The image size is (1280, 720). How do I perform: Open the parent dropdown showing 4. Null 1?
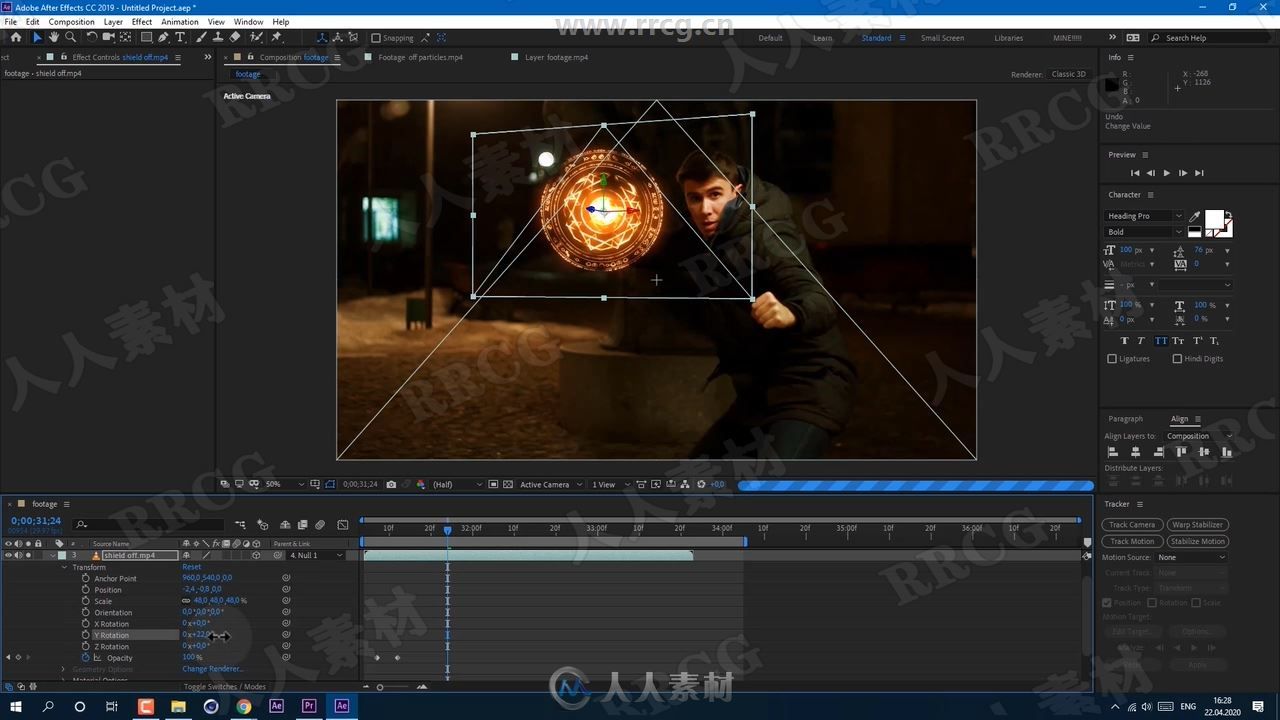316,555
